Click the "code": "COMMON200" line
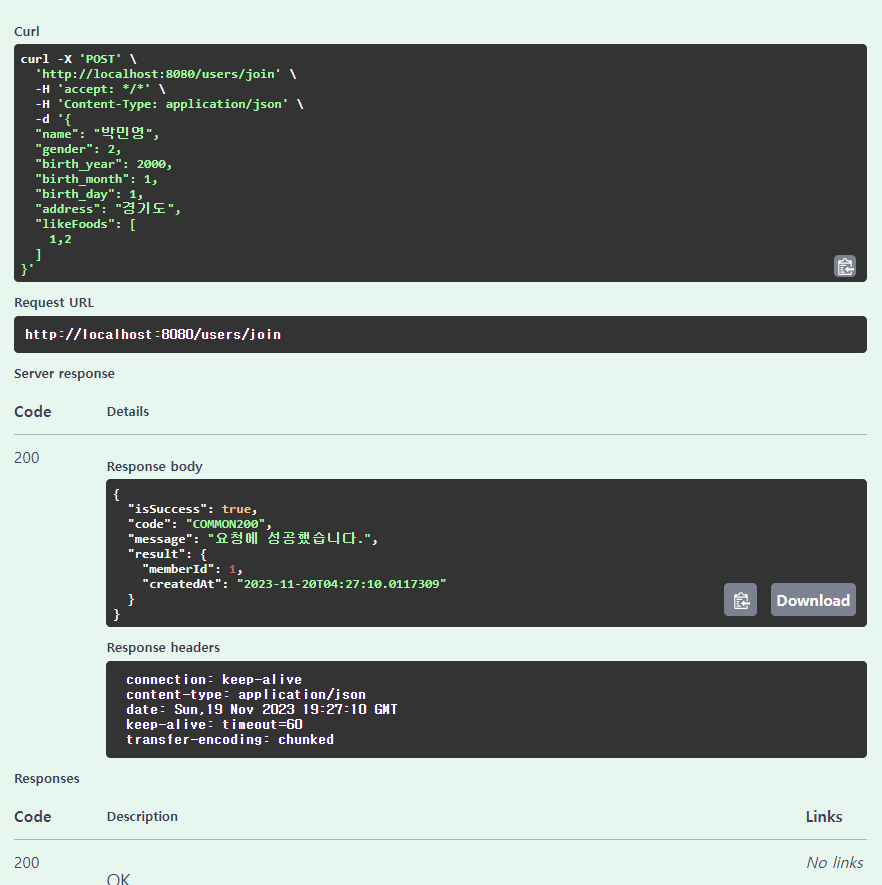This screenshot has width=882, height=885. (x=200, y=524)
